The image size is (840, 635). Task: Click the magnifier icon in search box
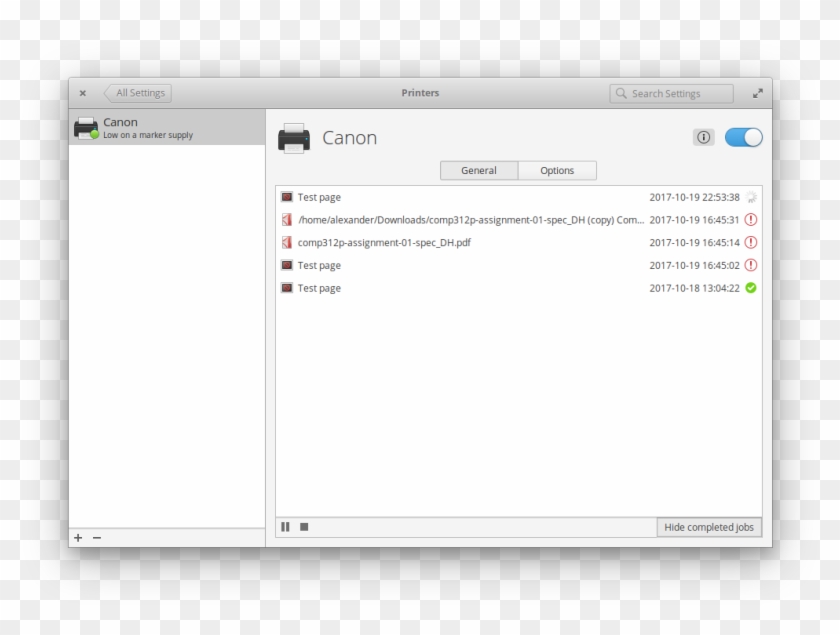pyautogui.click(x=621, y=93)
